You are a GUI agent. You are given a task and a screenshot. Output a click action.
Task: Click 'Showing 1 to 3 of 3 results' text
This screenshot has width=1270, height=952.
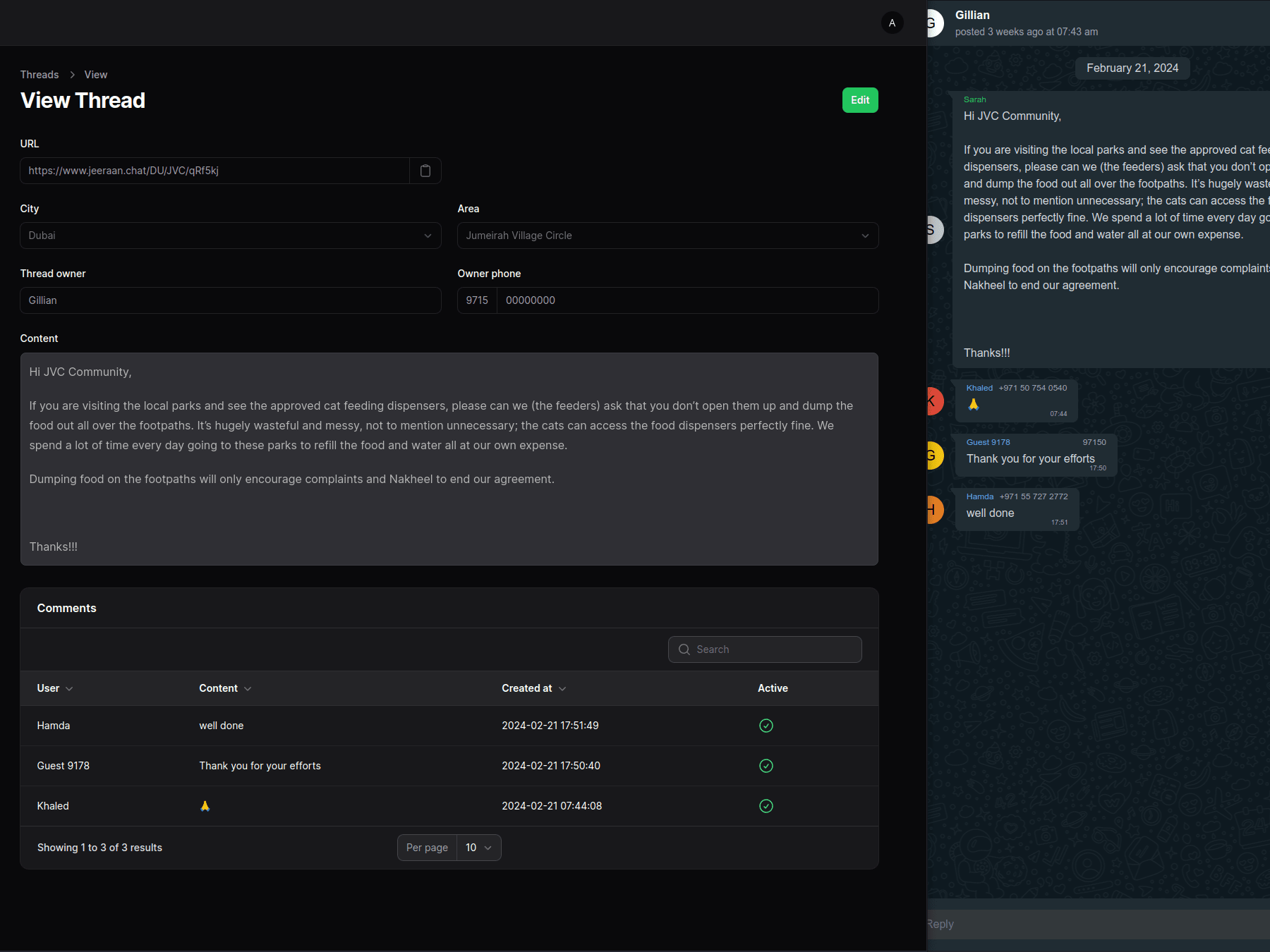99,848
